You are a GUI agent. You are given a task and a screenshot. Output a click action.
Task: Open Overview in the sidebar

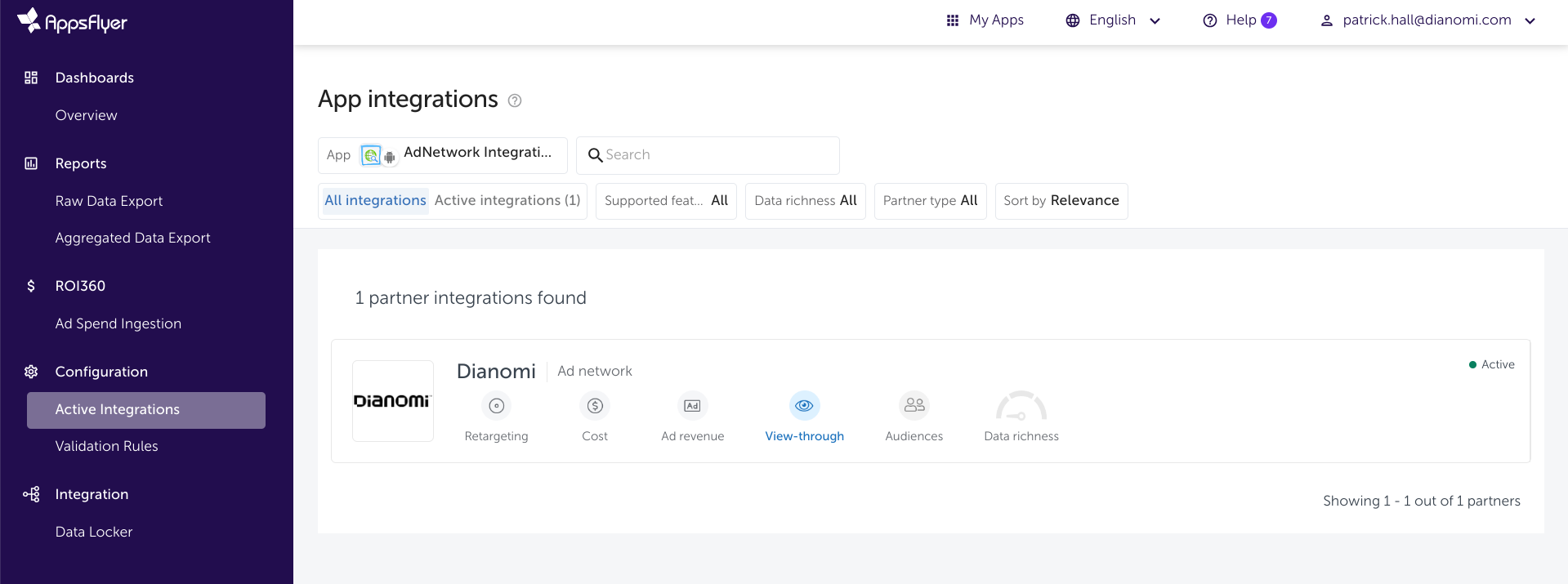pos(87,115)
